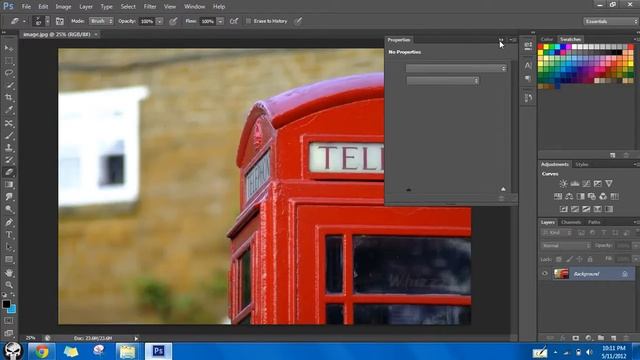The height and width of the screenshot is (360, 640).
Task: Select the Move tool
Action: tap(9, 49)
